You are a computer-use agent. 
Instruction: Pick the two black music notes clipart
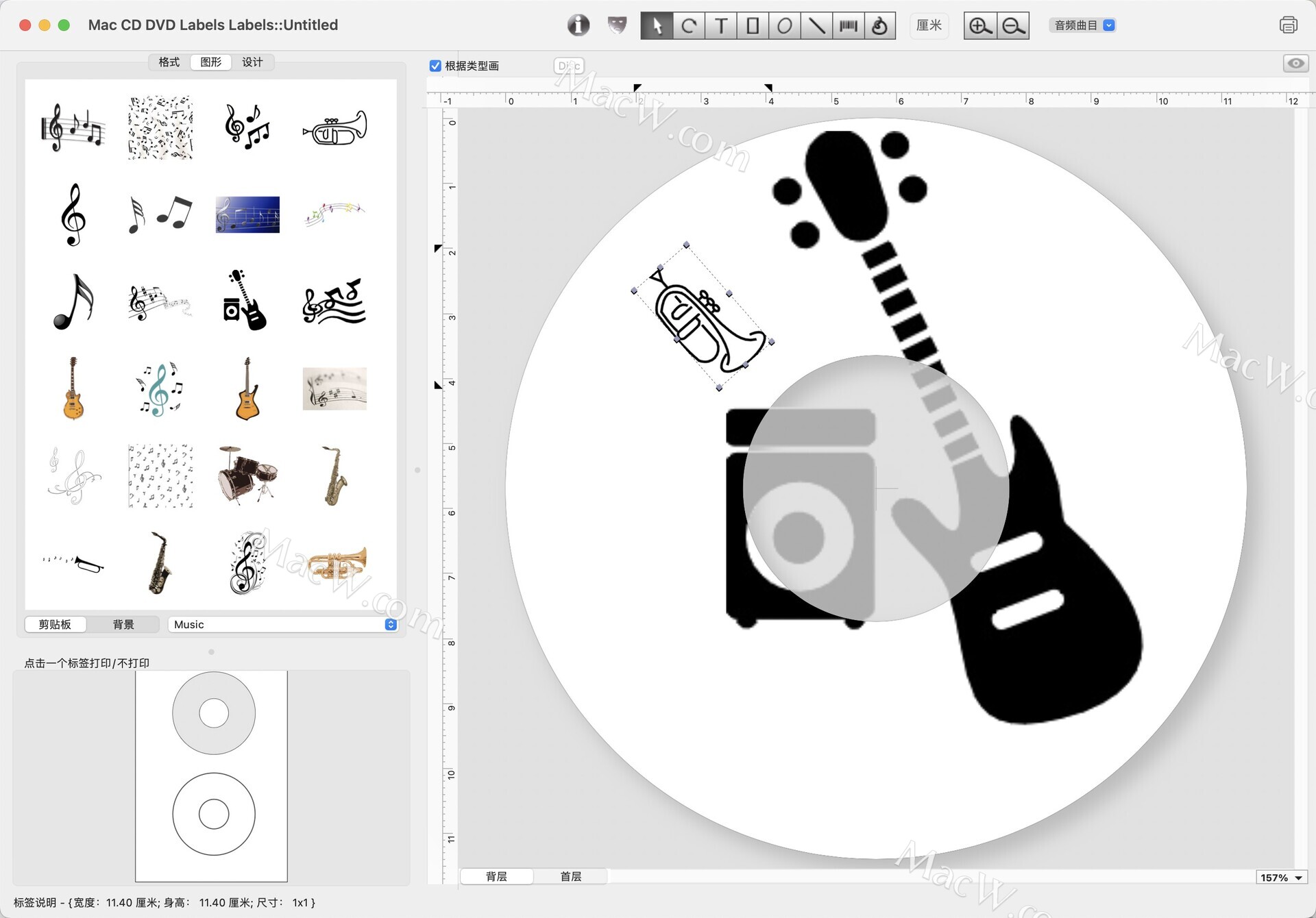coord(160,214)
